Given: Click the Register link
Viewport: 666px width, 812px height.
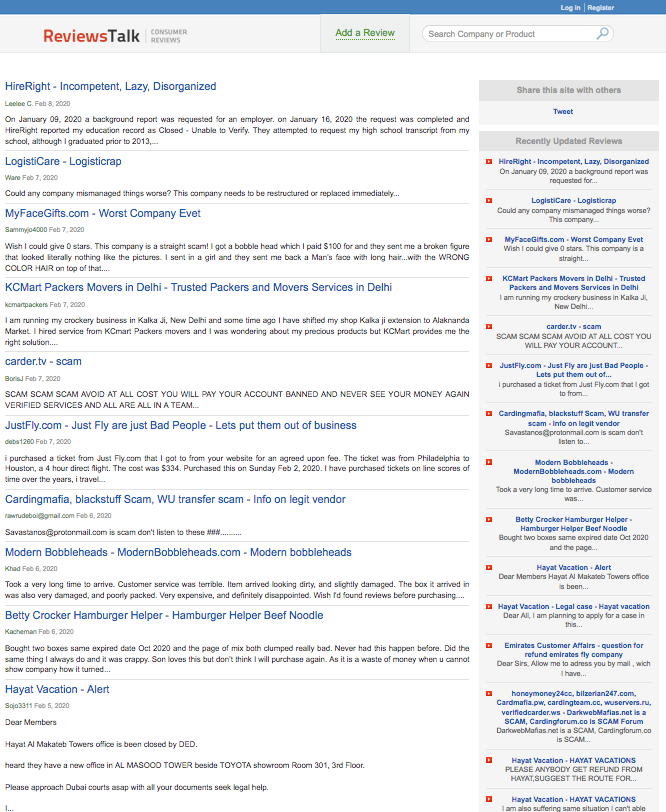Looking at the screenshot, I should [601, 7].
